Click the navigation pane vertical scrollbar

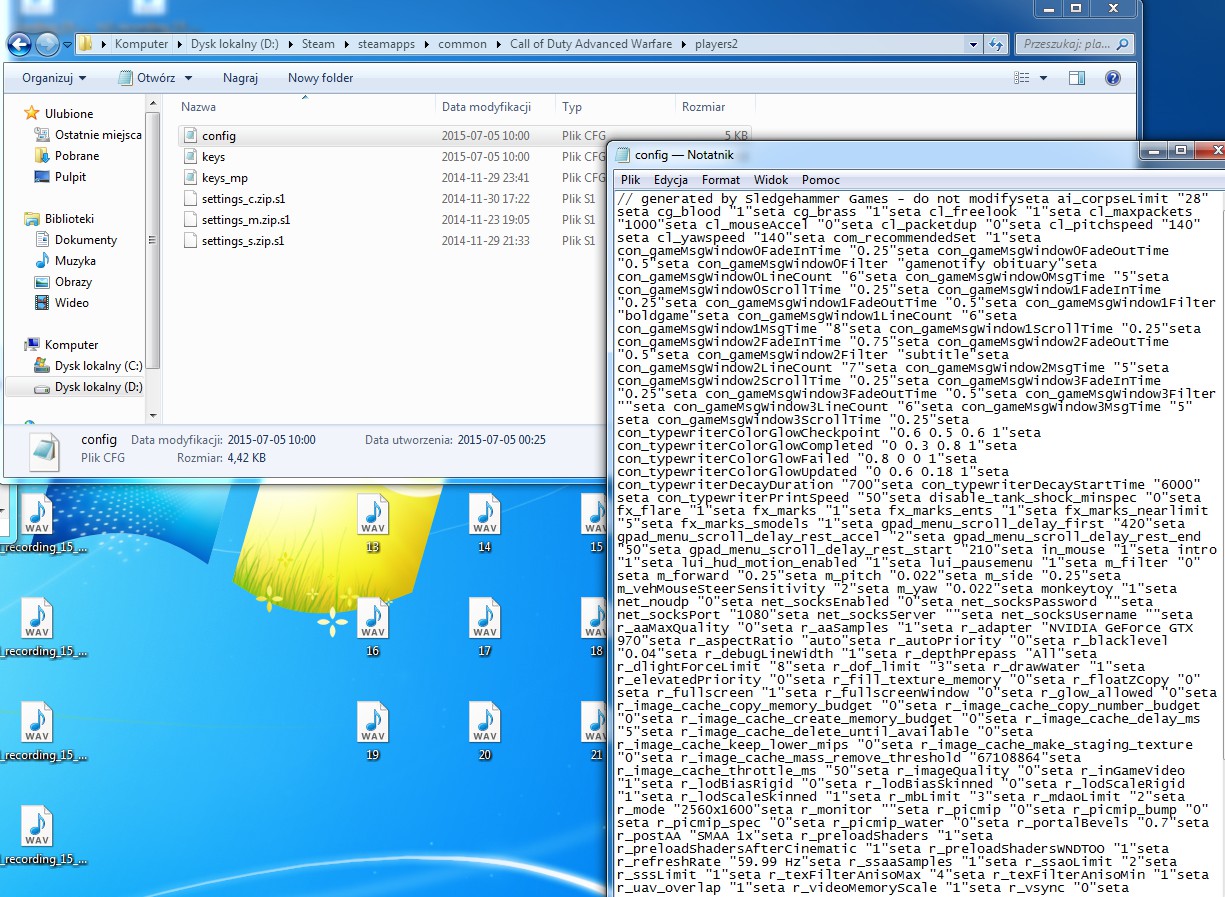pyautogui.click(x=154, y=258)
